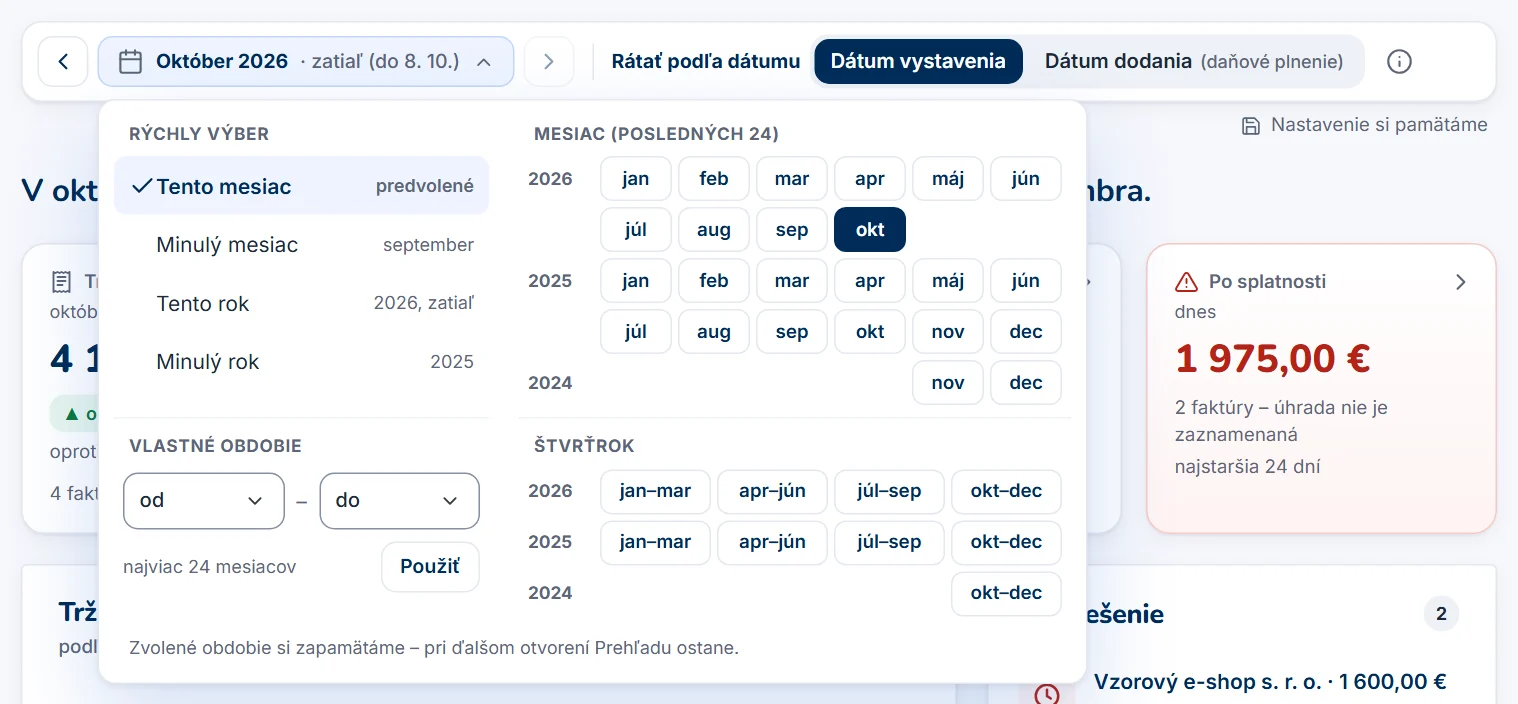This screenshot has height=704, width=1518.
Task: Pick okt 2025 month
Action: [870, 332]
